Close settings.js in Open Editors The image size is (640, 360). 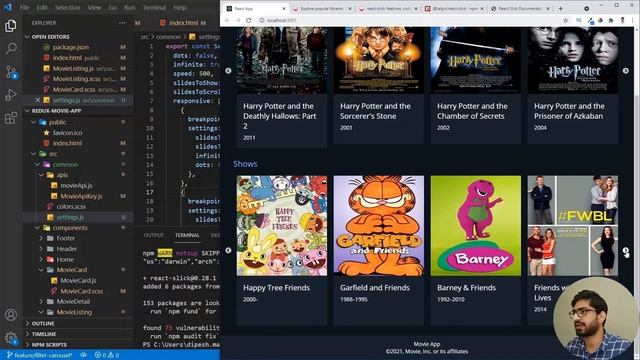[38, 100]
